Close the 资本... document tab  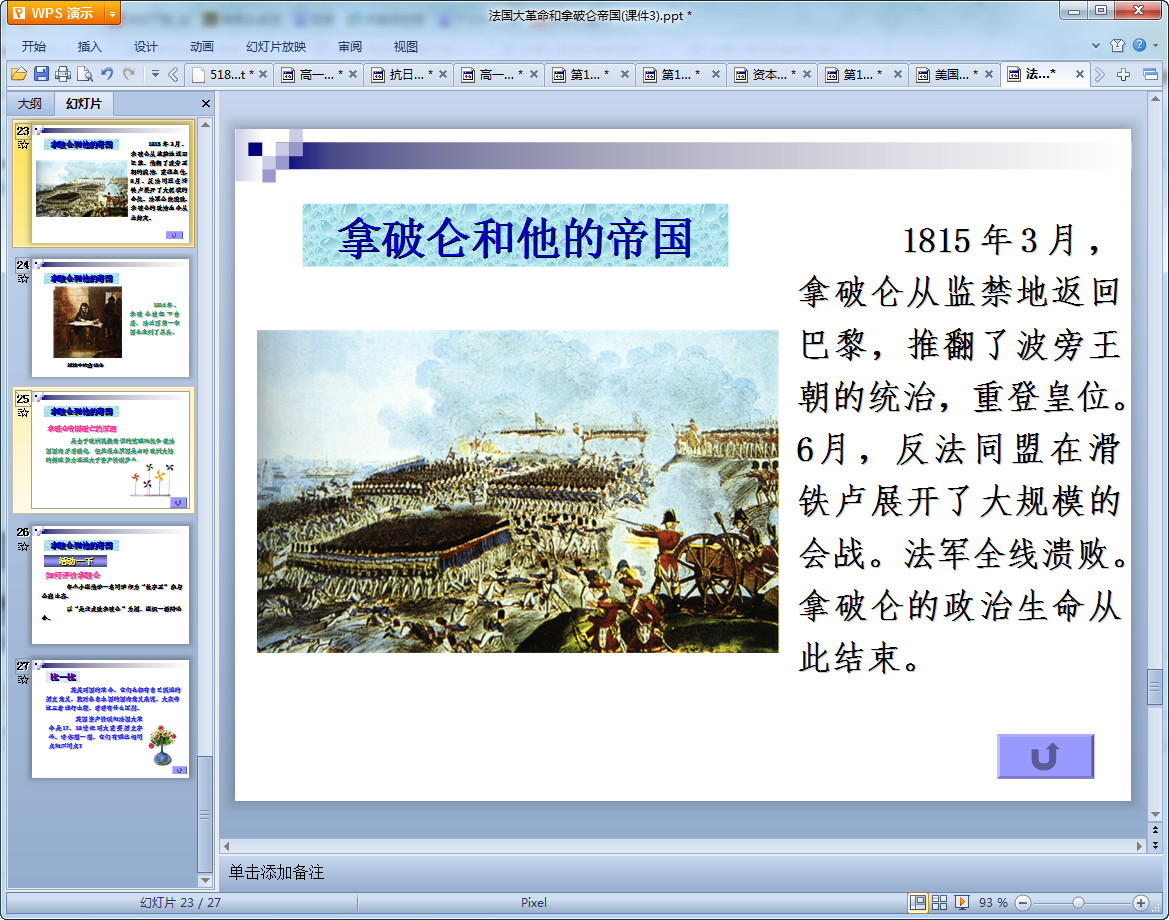coord(807,75)
